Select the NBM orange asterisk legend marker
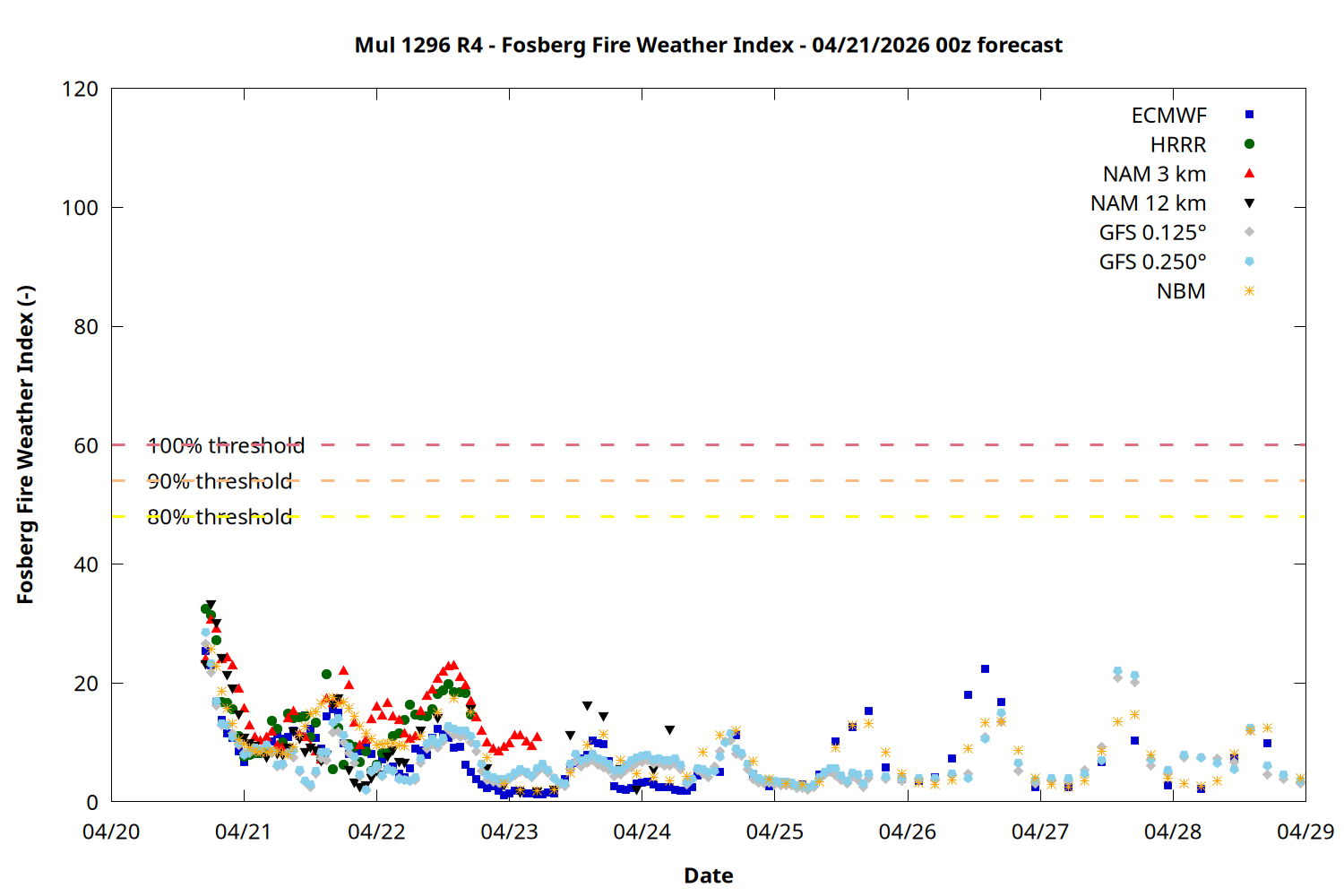The width and height of the screenshot is (1344, 896). [x=1249, y=291]
